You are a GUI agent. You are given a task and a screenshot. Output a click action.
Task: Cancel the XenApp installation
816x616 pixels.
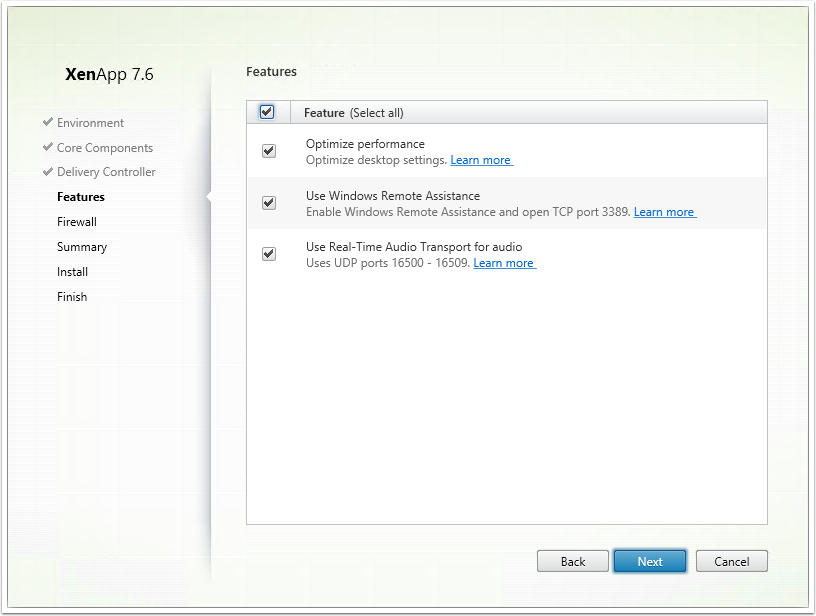[x=732, y=561]
